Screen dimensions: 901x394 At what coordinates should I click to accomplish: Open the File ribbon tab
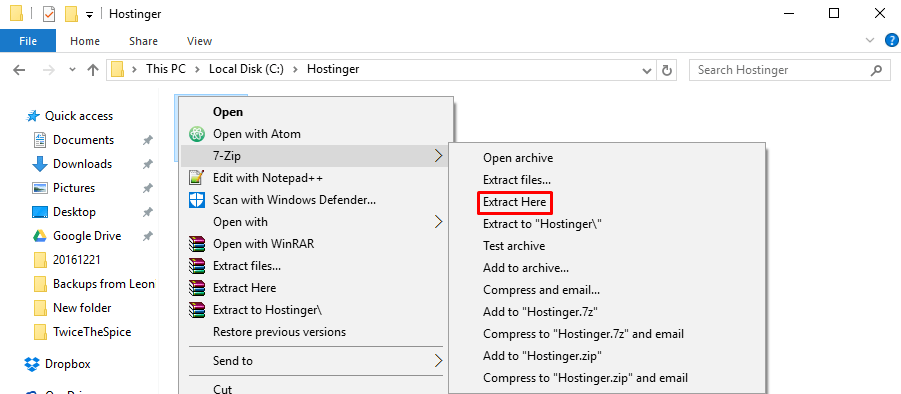[x=28, y=41]
